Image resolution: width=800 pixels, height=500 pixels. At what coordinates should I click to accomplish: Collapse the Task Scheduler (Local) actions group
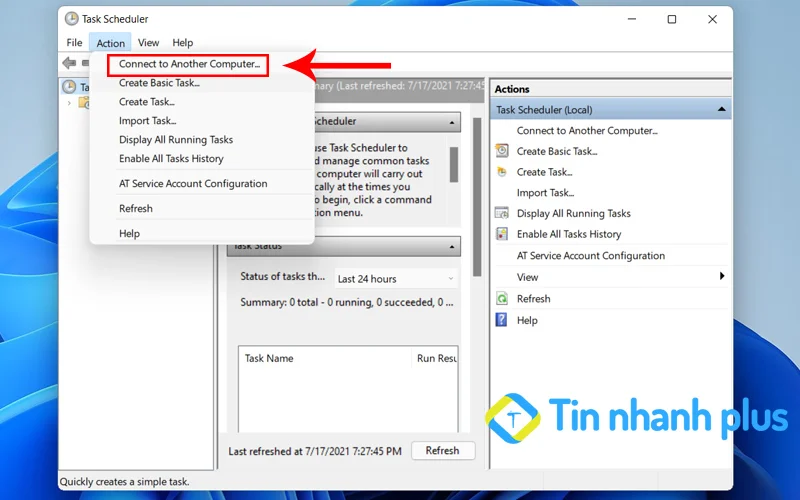[x=721, y=109]
